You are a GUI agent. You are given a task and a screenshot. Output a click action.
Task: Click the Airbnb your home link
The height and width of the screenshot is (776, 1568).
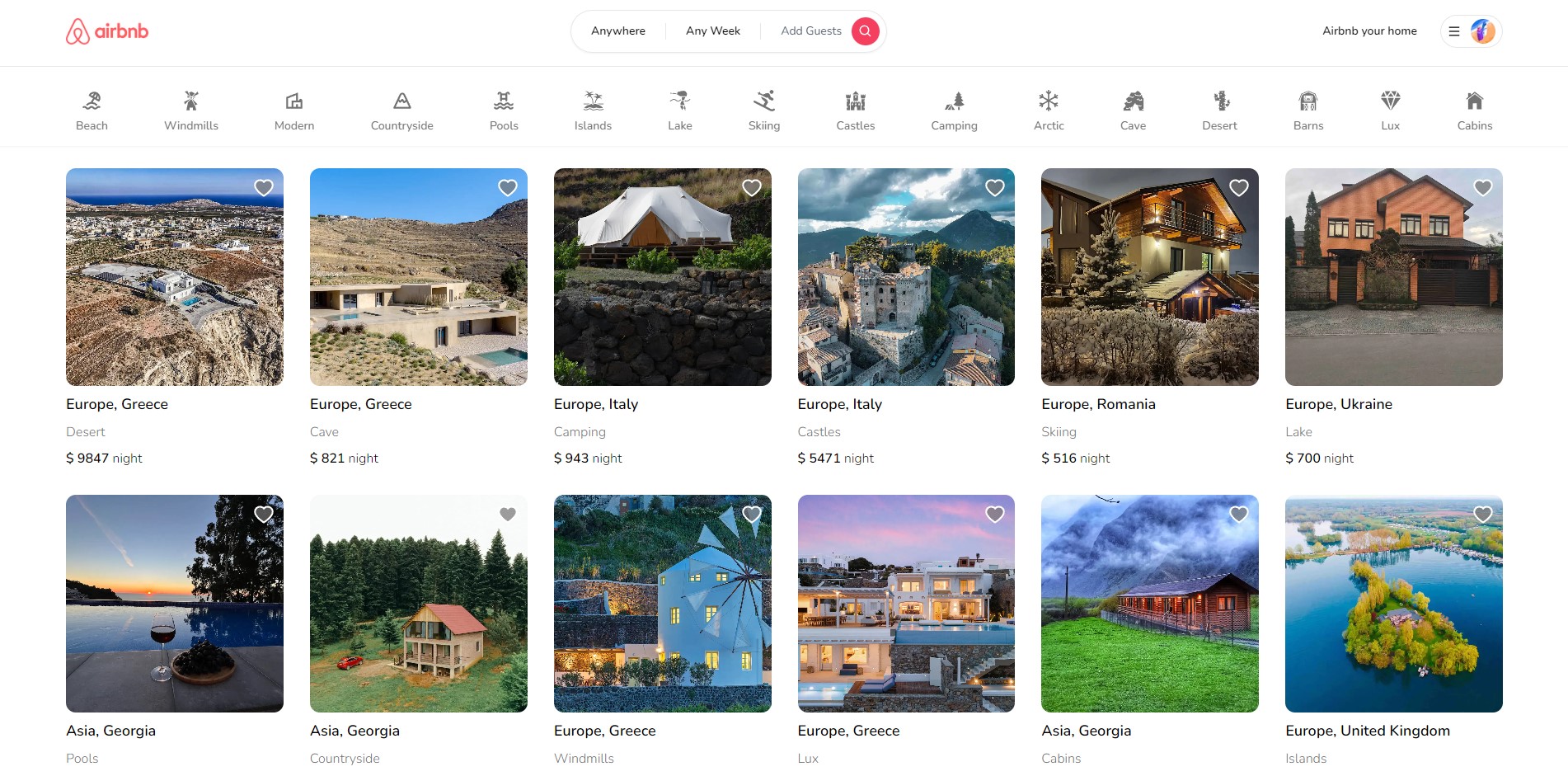(1368, 31)
